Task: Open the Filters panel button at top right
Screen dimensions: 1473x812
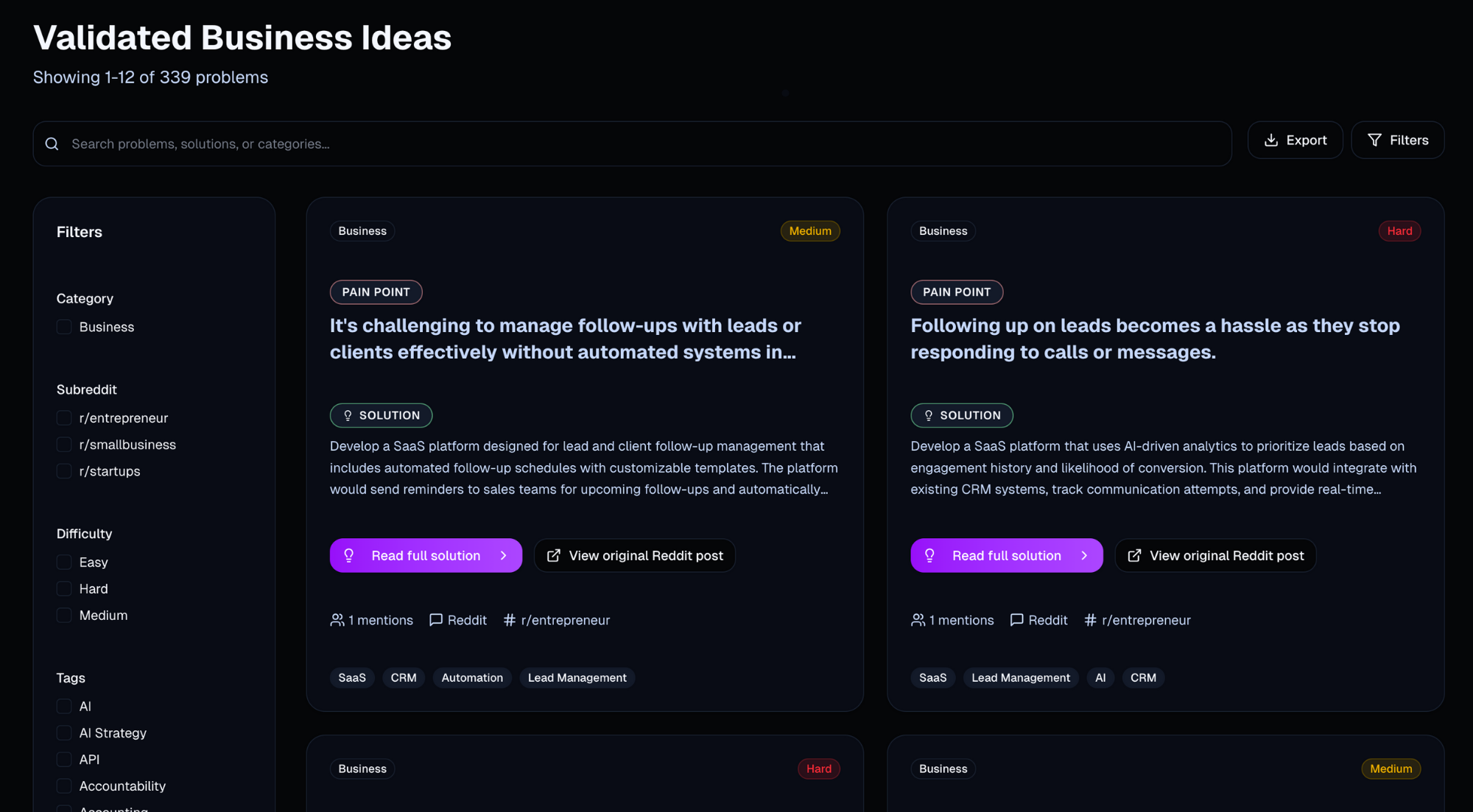Action: point(1397,140)
